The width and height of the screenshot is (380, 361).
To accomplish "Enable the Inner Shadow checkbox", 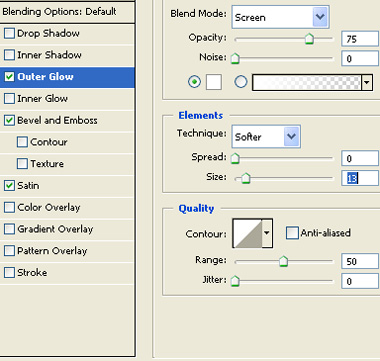I will (x=9, y=55).
